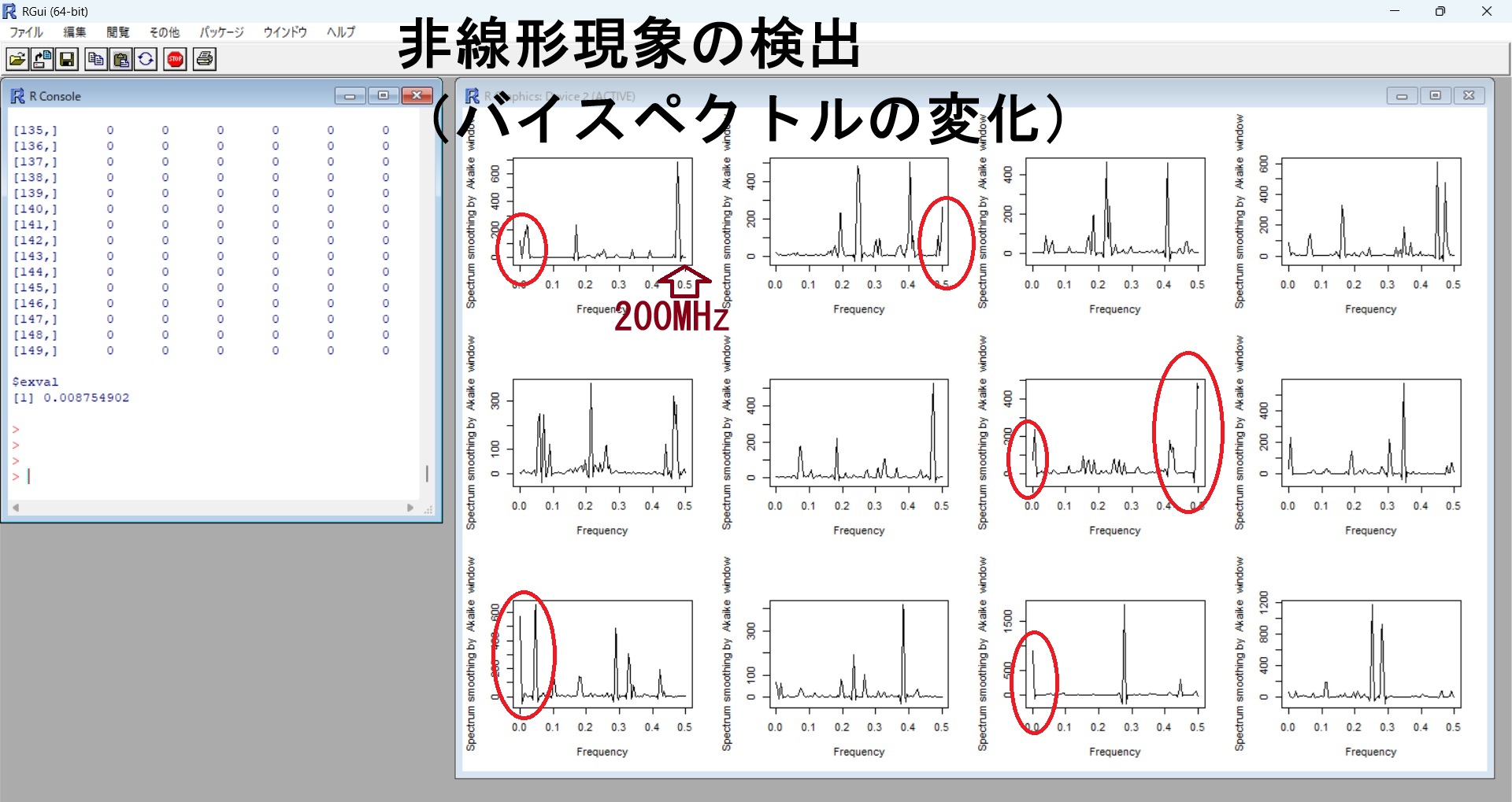Click the Copy and paste toolbar icon
Image resolution: width=1512 pixels, height=802 pixels.
(146, 59)
